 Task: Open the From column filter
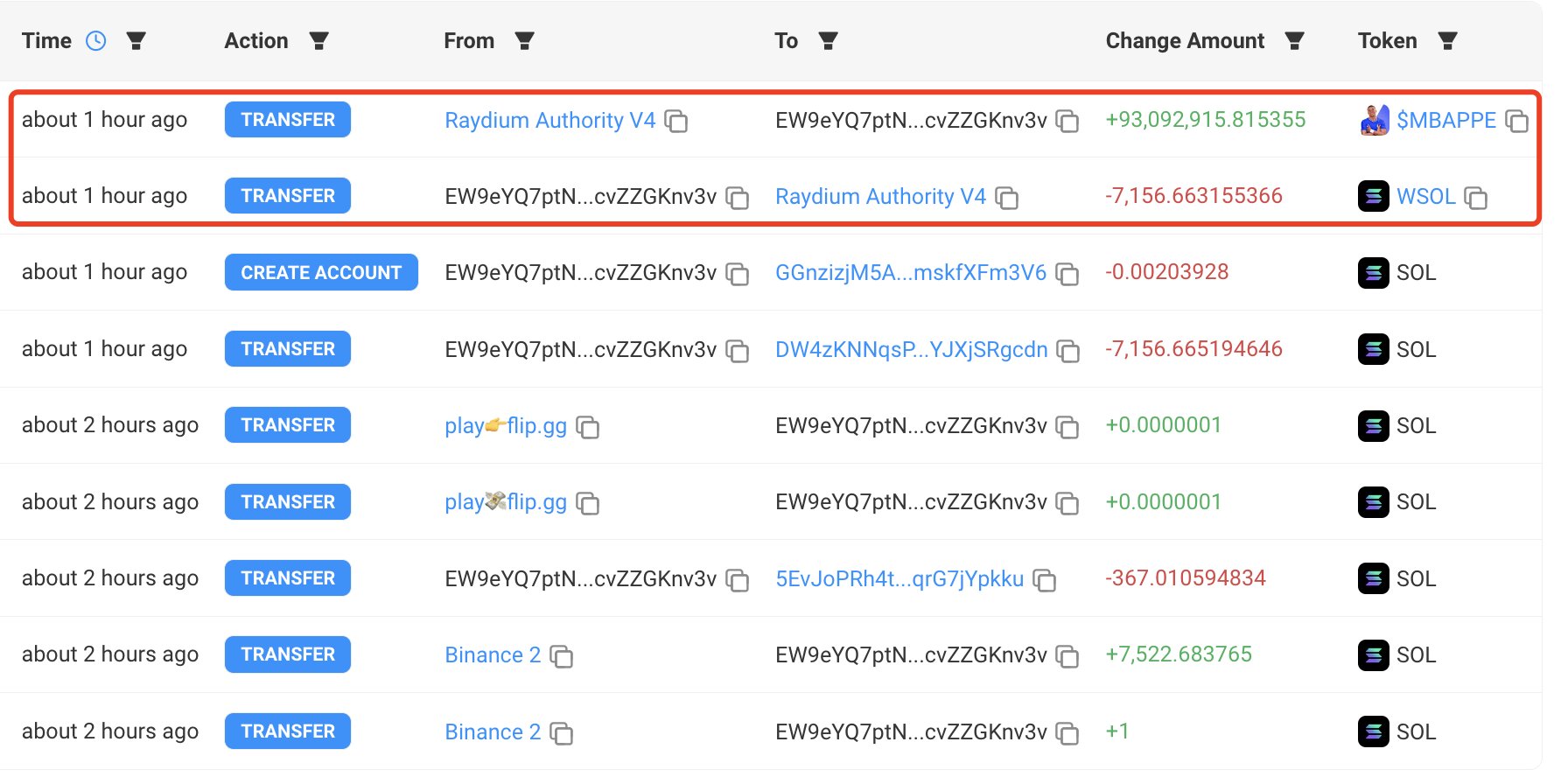click(524, 41)
